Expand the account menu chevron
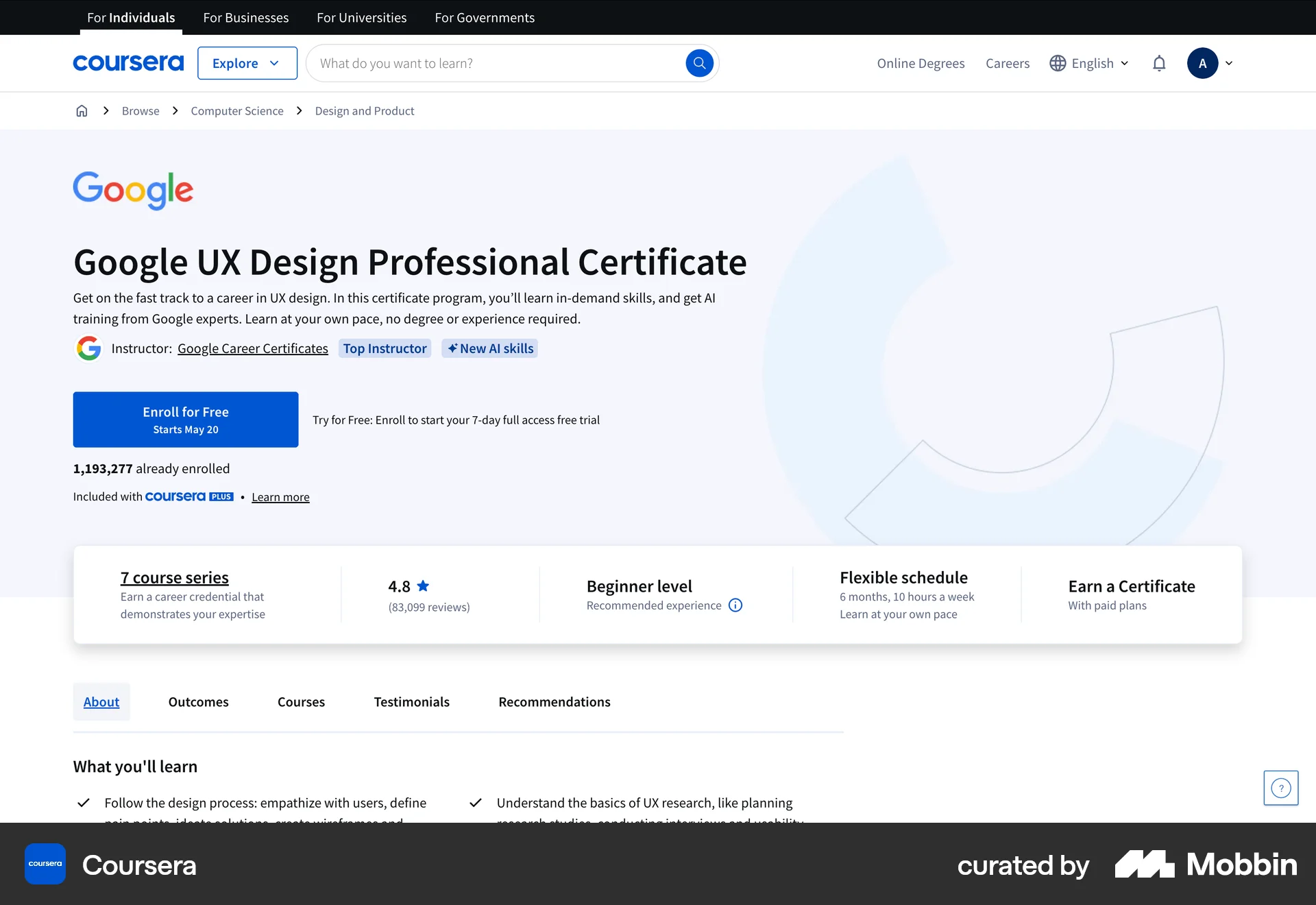Image resolution: width=1316 pixels, height=905 pixels. pyautogui.click(x=1229, y=62)
